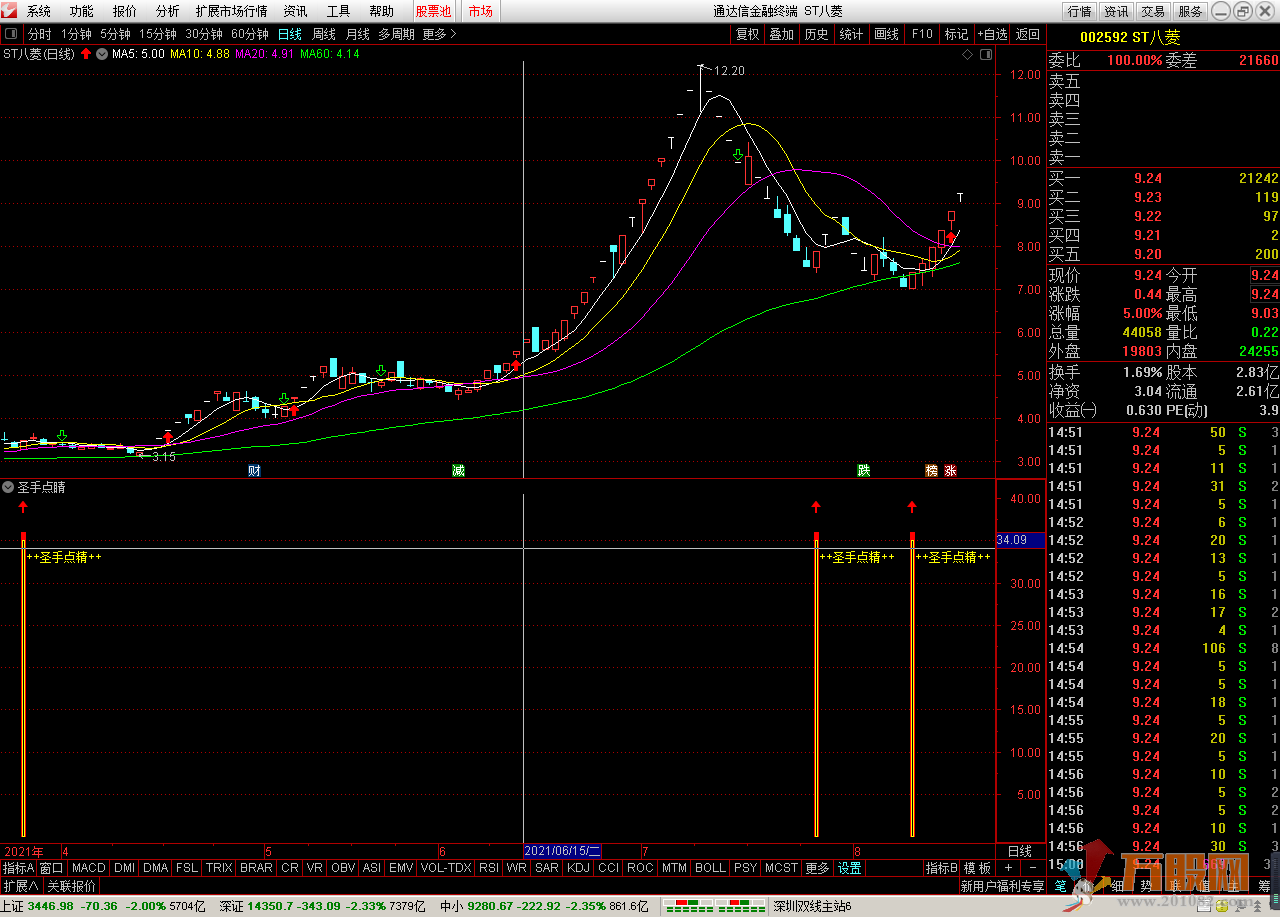Open the 扩展市场行情 menu
This screenshot has height=918, width=1280.
232,12
